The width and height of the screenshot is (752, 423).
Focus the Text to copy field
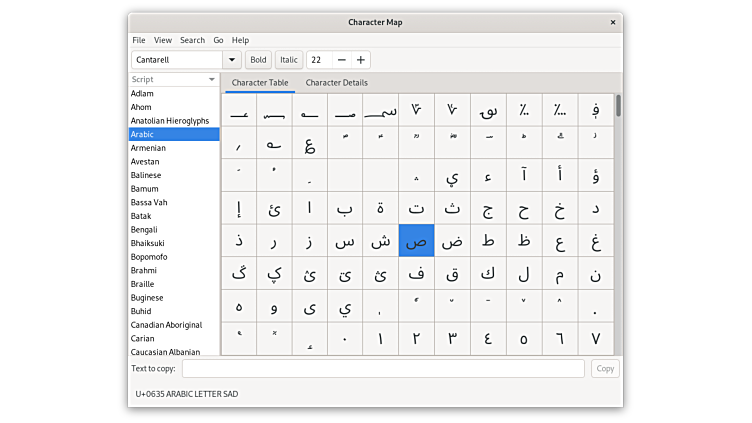[x=383, y=368]
